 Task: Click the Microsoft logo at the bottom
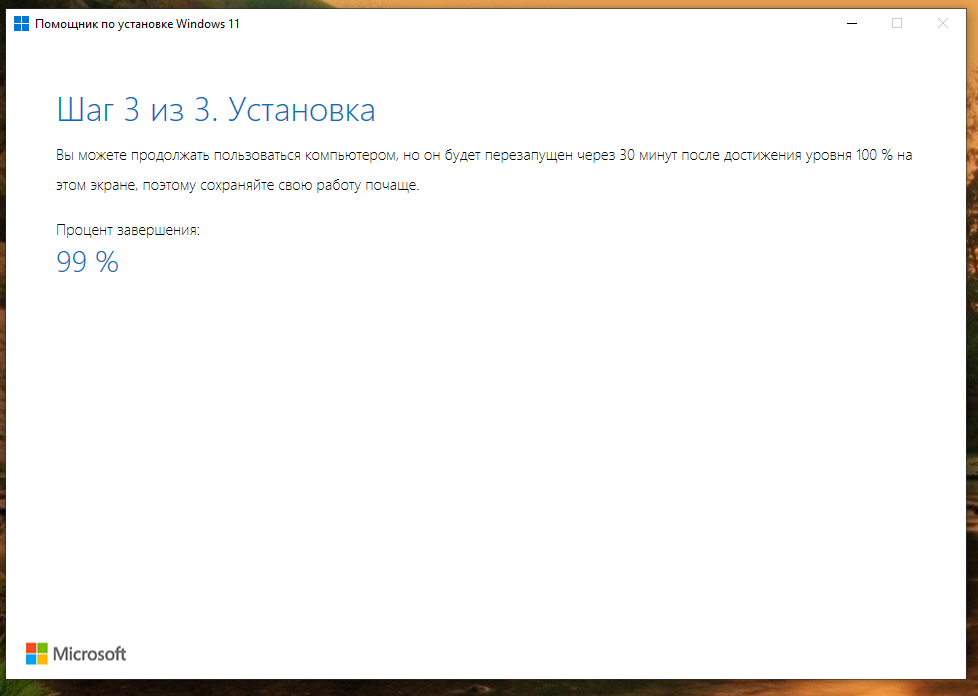(x=76, y=654)
